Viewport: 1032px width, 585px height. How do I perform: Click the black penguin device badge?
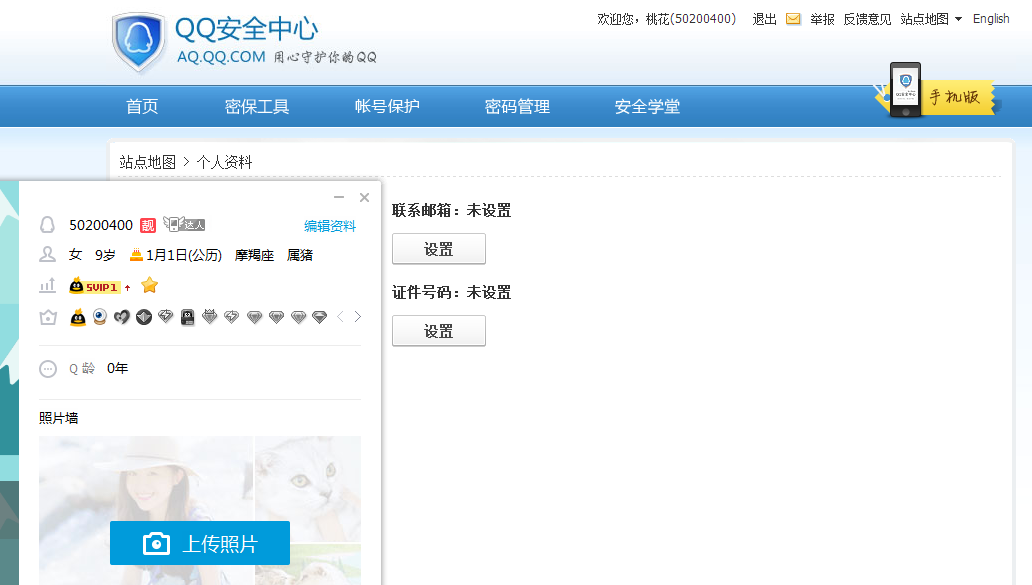click(x=188, y=317)
